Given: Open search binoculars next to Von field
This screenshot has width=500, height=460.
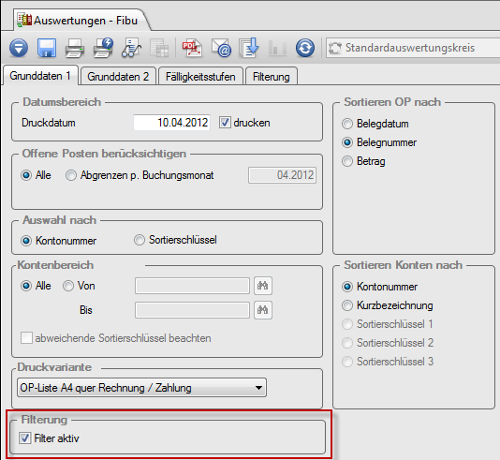Looking at the screenshot, I should pyautogui.click(x=263, y=286).
